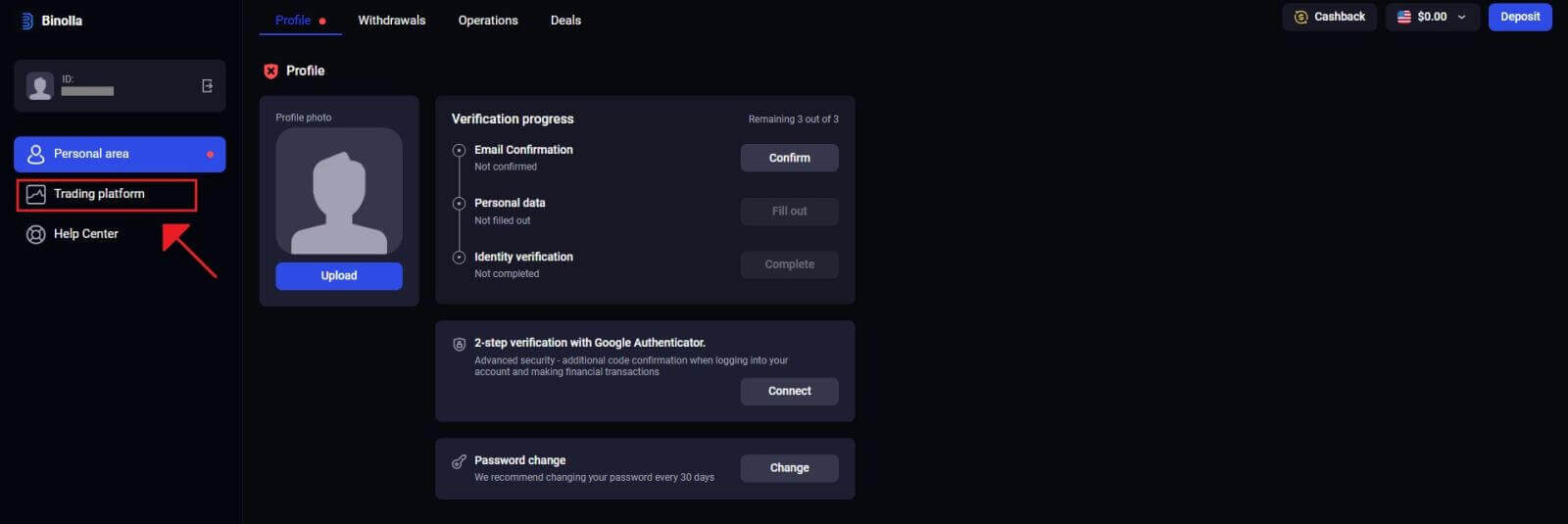Switch to the Operations tab
The height and width of the screenshot is (524, 1568).
click(488, 20)
